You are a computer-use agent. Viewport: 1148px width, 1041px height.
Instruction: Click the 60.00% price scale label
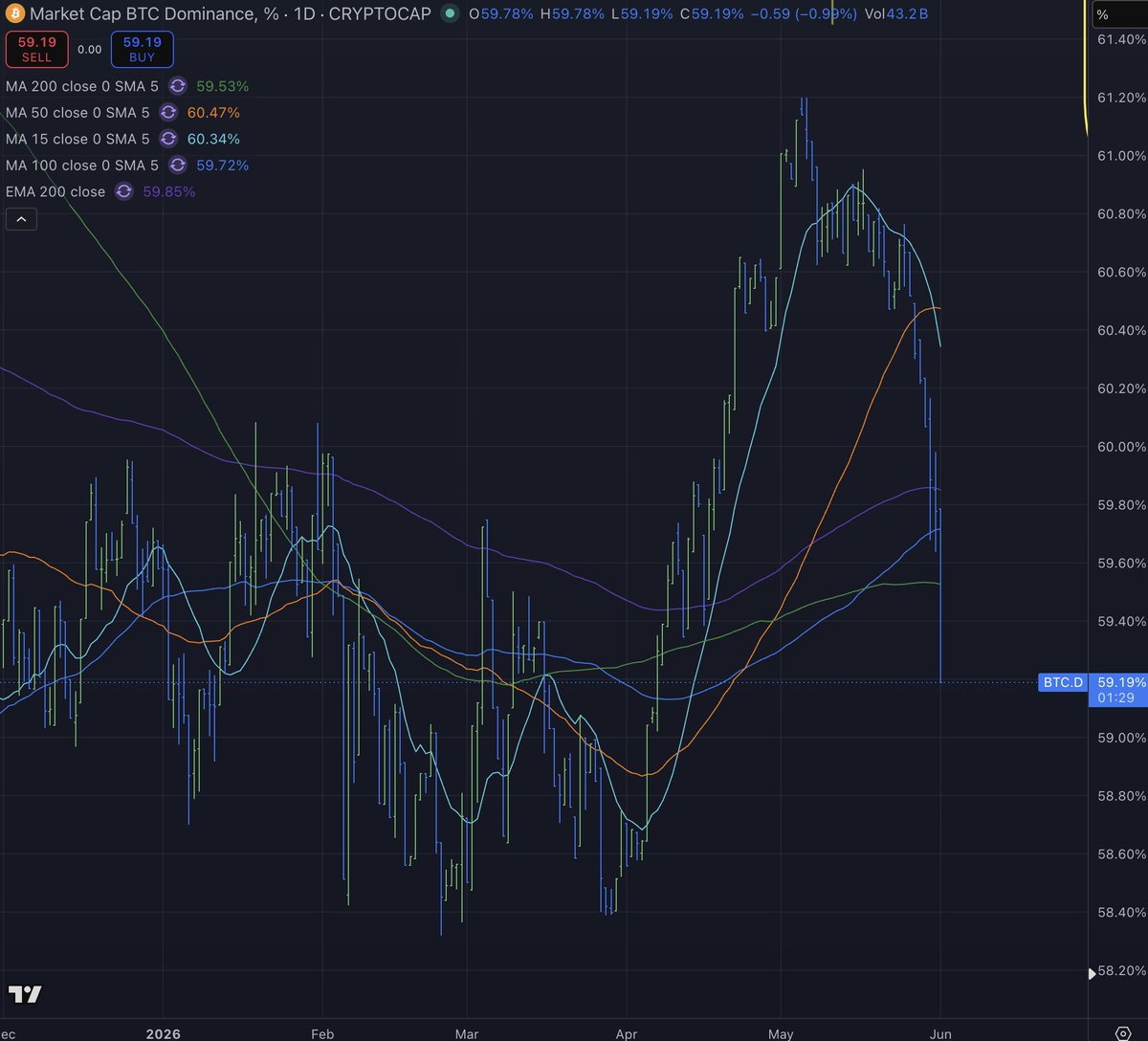tap(1121, 447)
